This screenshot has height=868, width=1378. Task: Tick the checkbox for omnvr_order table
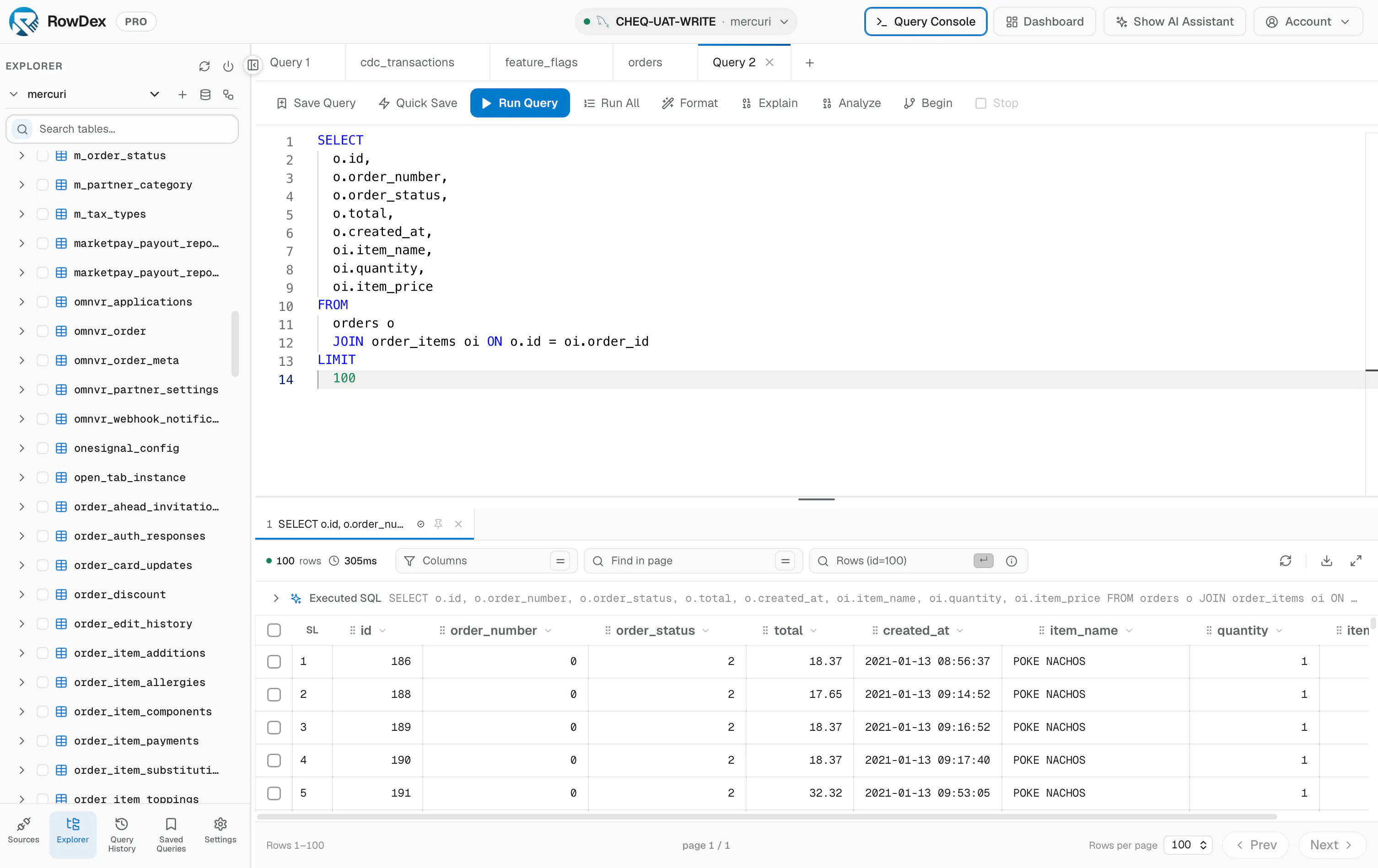(43, 331)
